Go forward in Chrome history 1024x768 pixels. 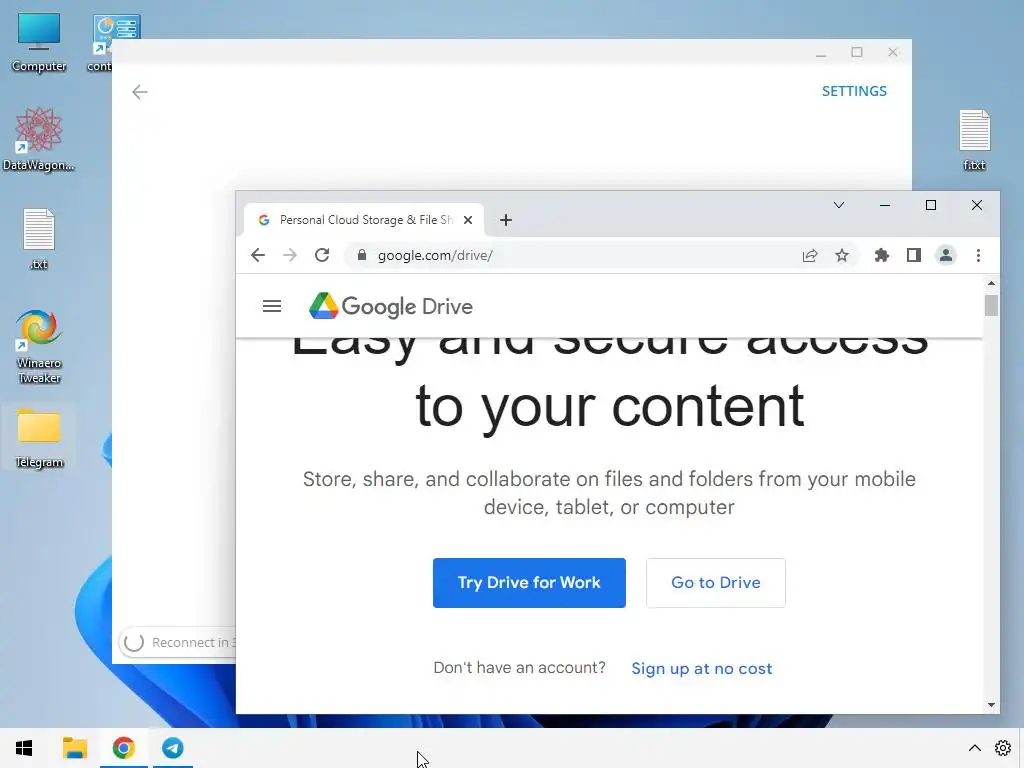[289, 255]
